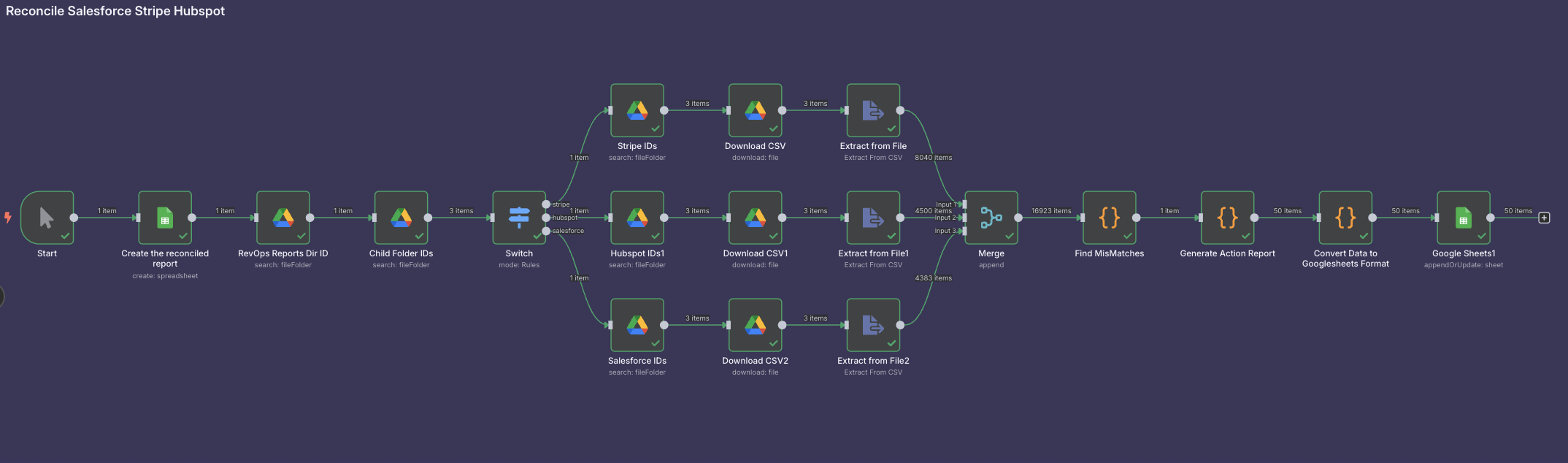Click the Extract from File output connector

[x=900, y=110]
